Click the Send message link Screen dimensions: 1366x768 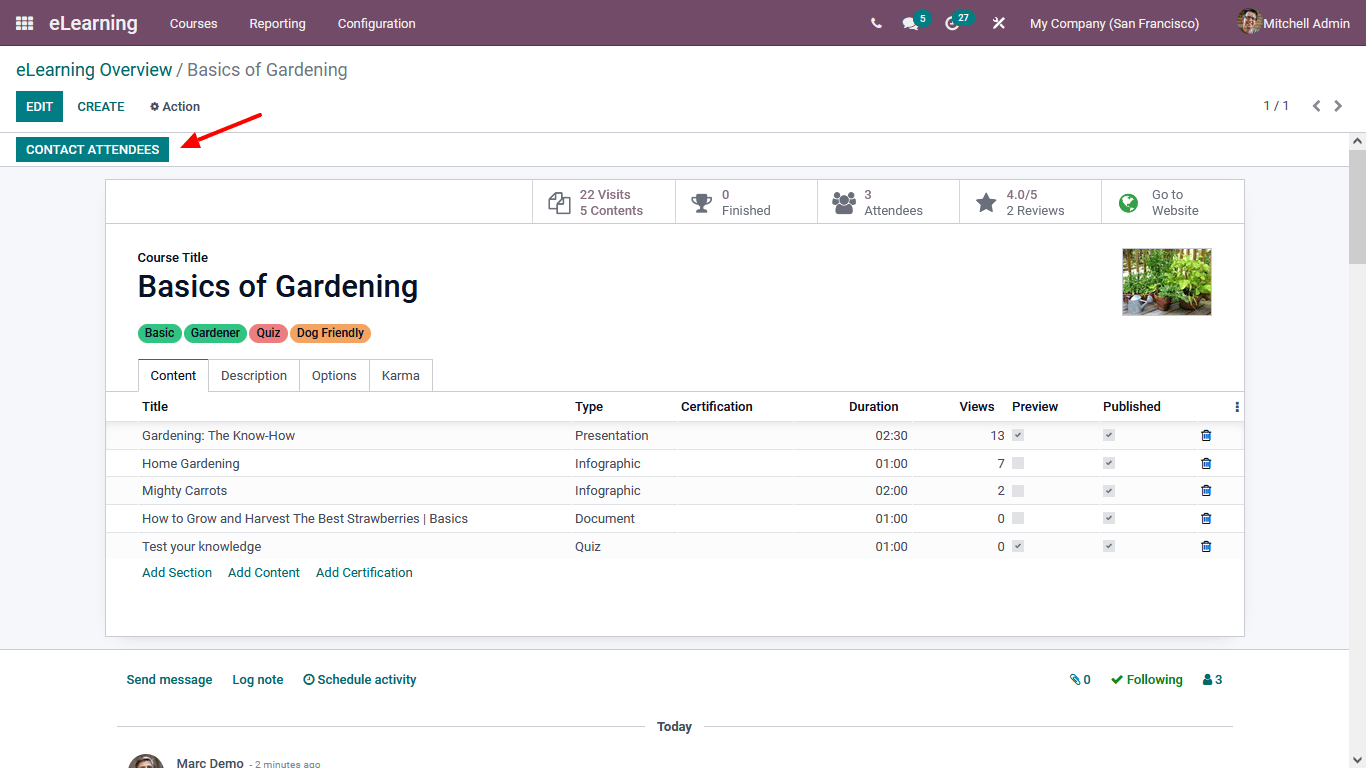point(169,680)
